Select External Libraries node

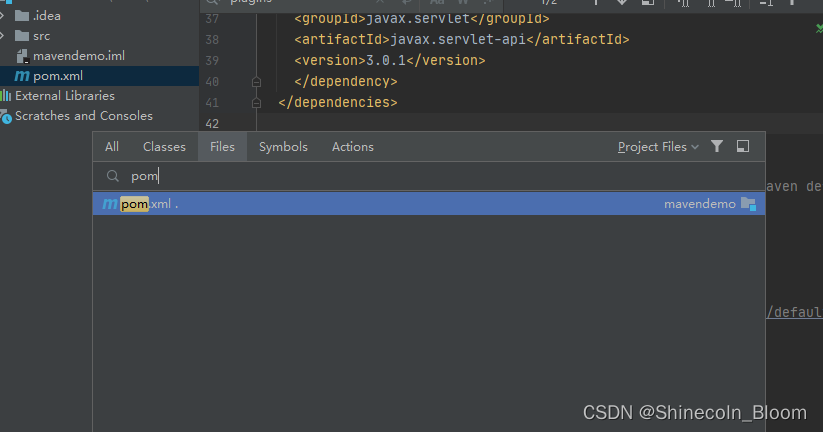point(65,96)
